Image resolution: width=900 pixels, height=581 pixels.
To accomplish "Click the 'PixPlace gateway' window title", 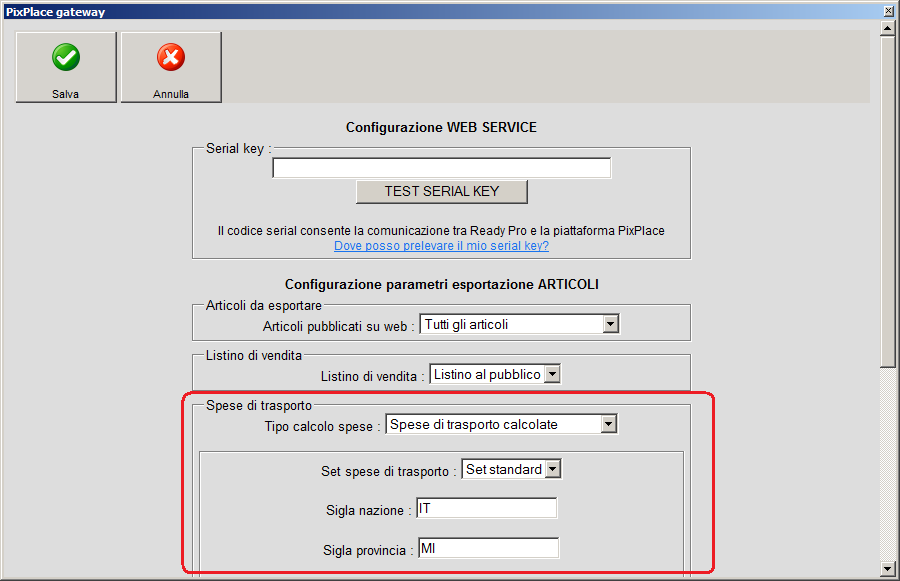I will [x=55, y=12].
